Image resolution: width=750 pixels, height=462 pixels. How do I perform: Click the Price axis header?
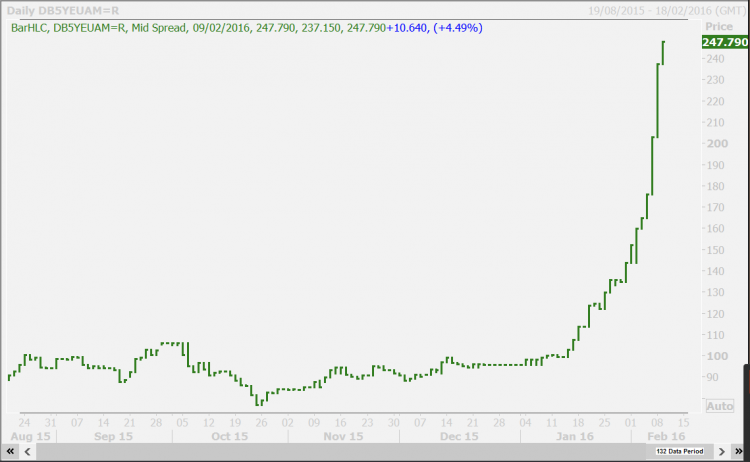[x=718, y=25]
